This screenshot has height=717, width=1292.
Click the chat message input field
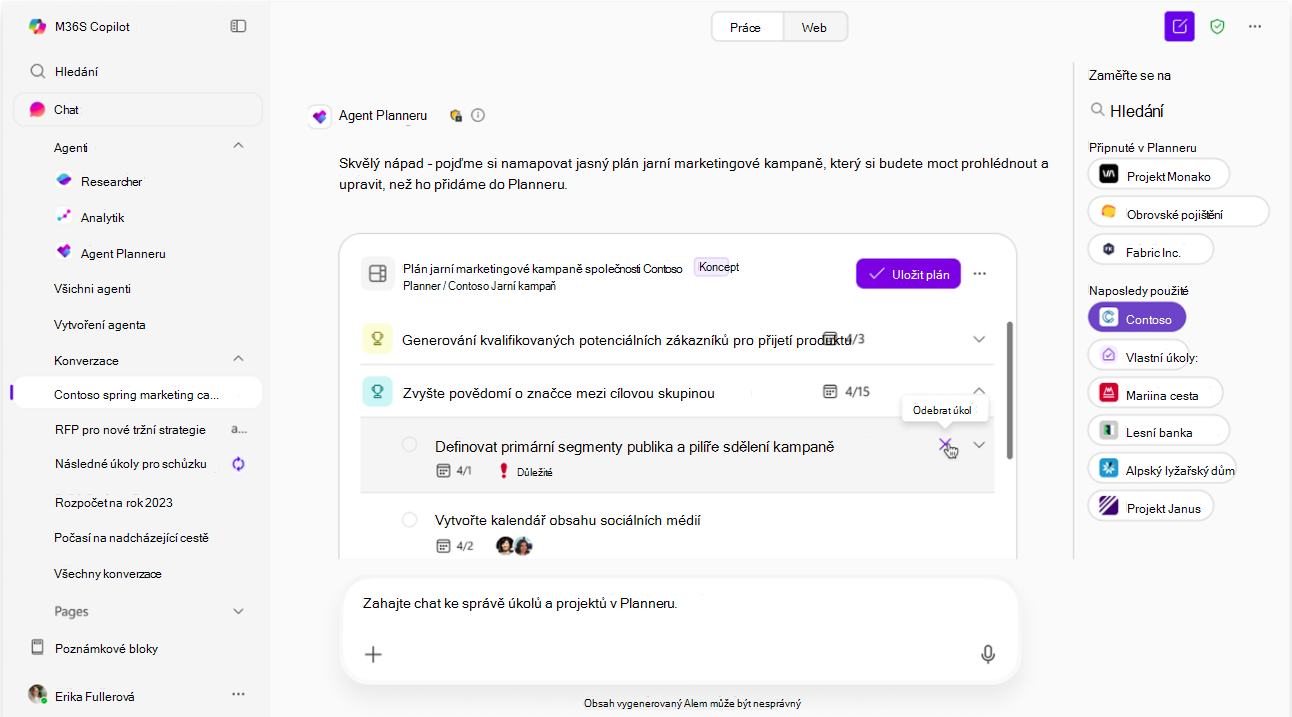[678, 604]
